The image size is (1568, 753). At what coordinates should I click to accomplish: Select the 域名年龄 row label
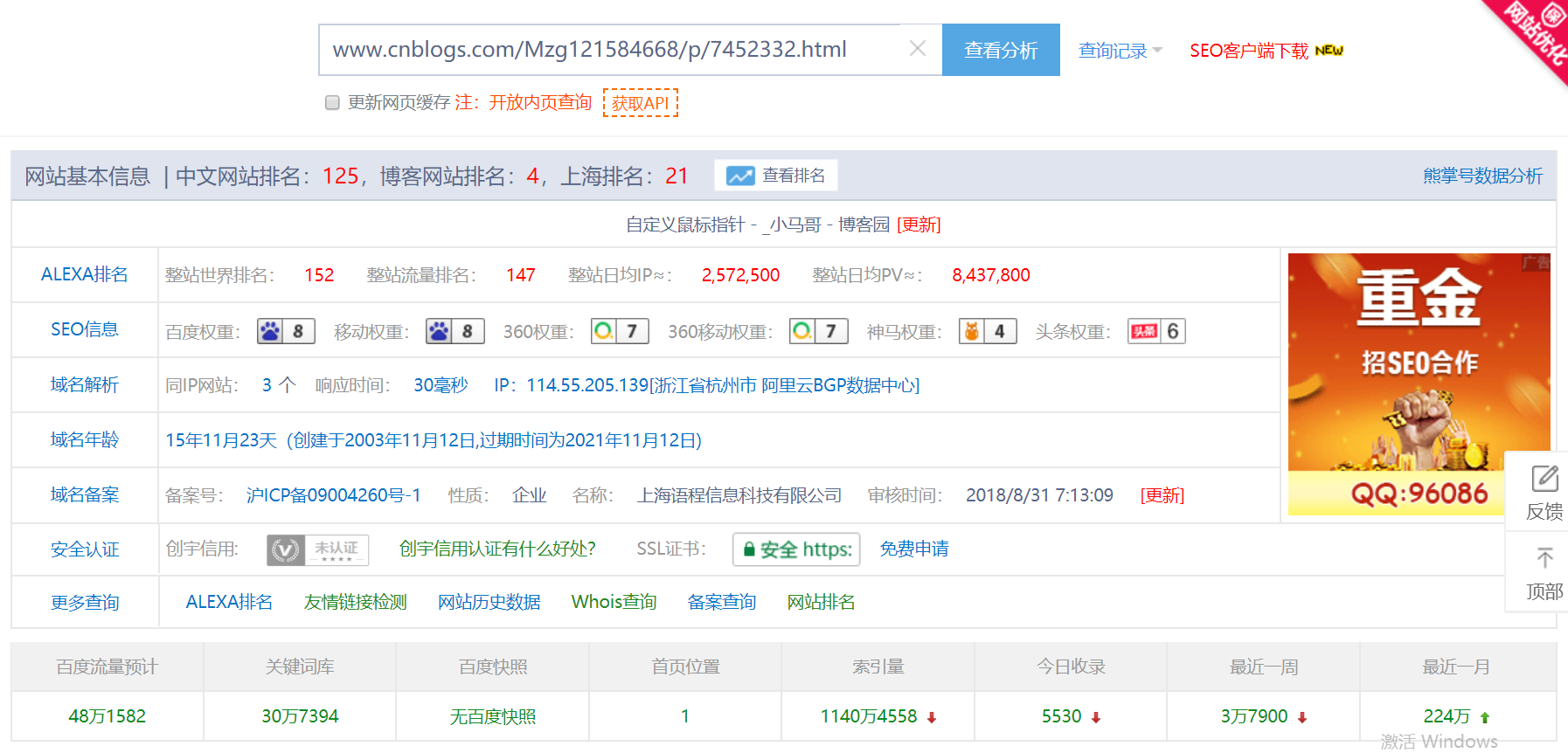(x=85, y=439)
